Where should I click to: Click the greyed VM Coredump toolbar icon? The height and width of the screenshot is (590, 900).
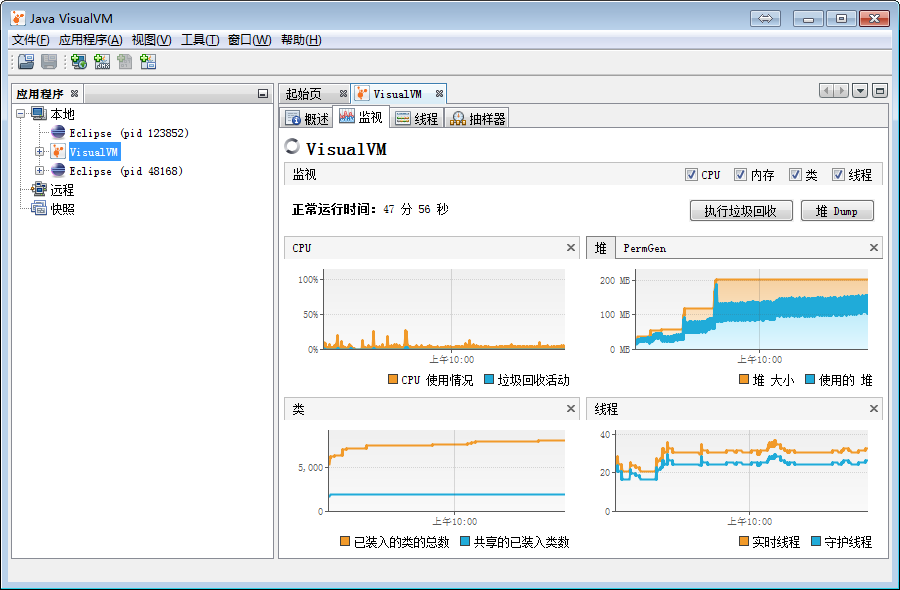click(x=125, y=61)
